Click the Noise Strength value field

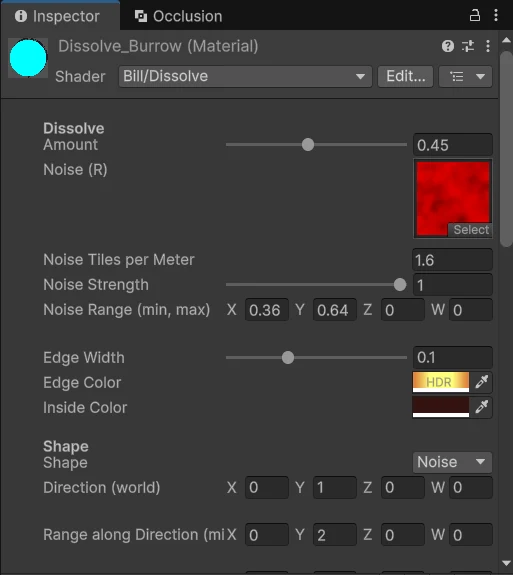(x=452, y=285)
